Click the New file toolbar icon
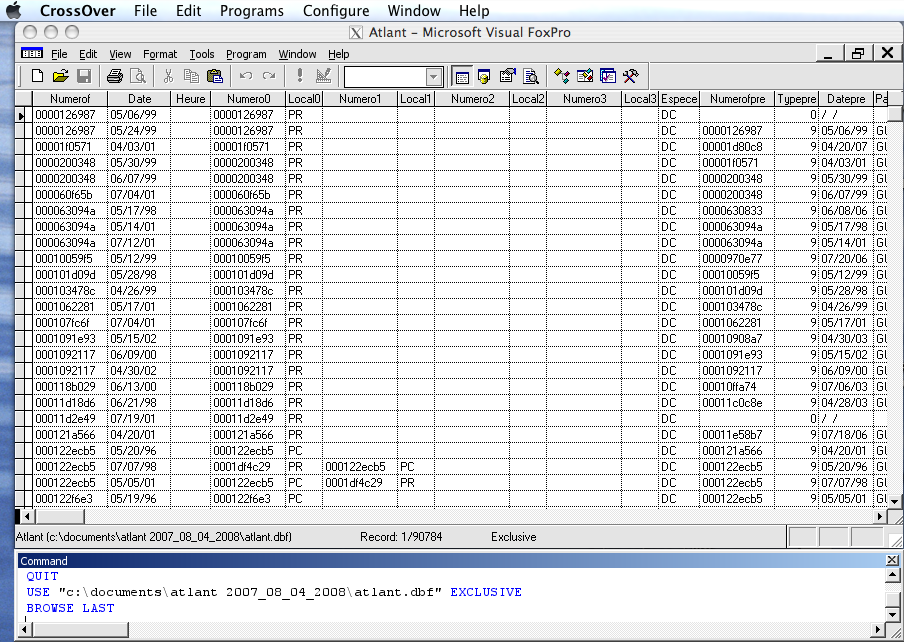The width and height of the screenshot is (904, 642). tap(37, 76)
